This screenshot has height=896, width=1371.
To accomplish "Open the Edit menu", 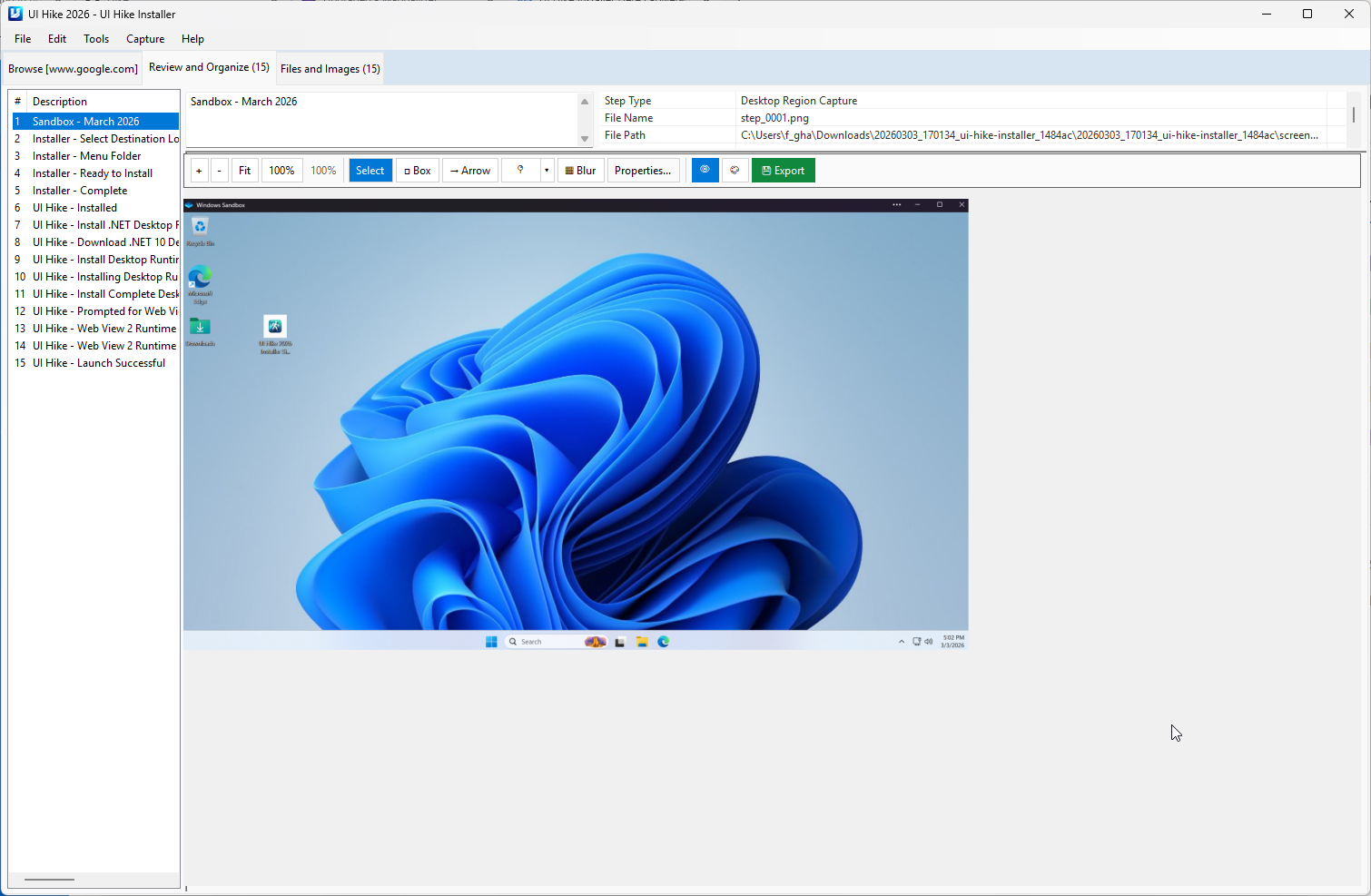I will (57, 39).
